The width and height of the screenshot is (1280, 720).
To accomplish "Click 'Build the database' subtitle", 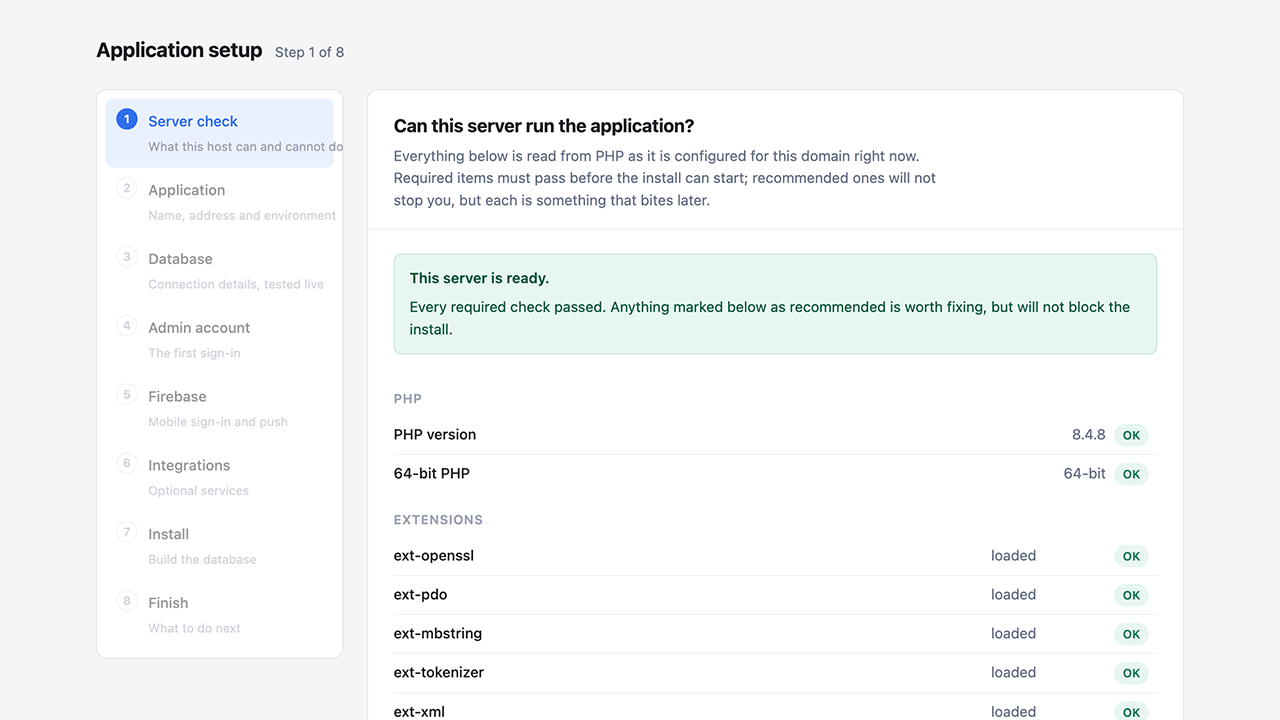I will [202, 560].
